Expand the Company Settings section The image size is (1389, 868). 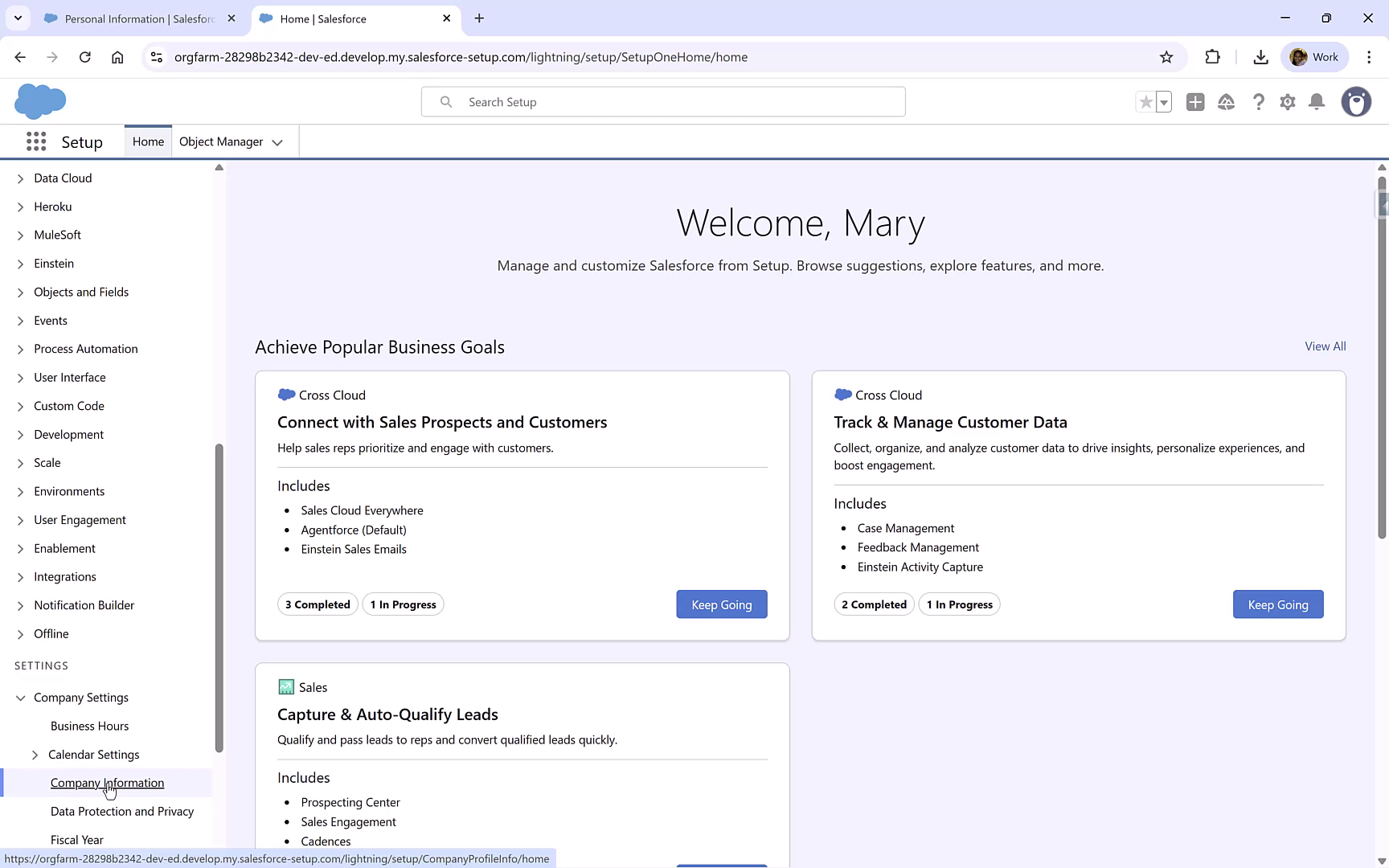pyautogui.click(x=20, y=698)
